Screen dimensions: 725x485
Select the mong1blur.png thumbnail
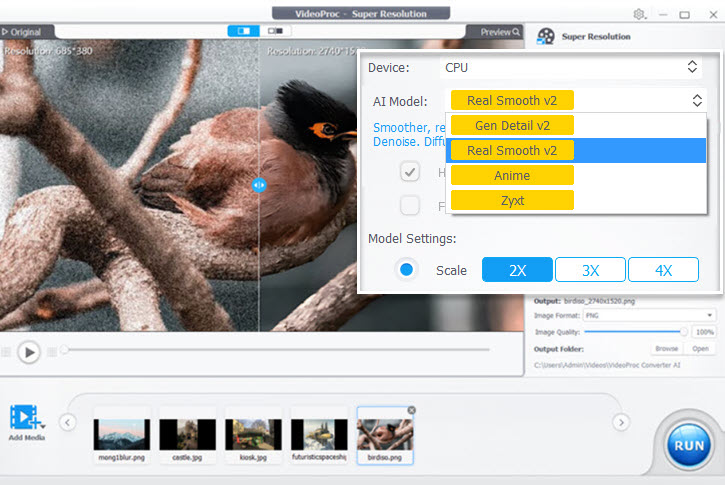pos(122,435)
